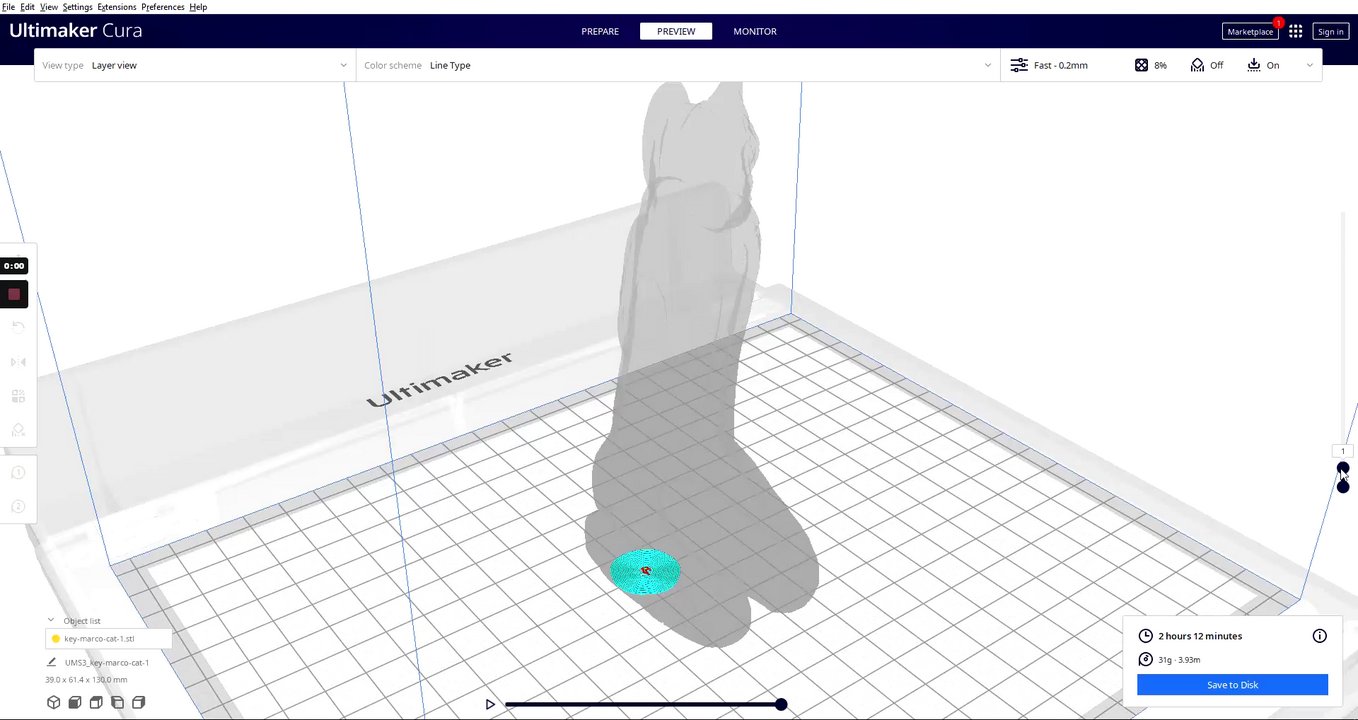The image size is (1358, 720).
Task: Click the Sign in button
Action: click(1331, 32)
